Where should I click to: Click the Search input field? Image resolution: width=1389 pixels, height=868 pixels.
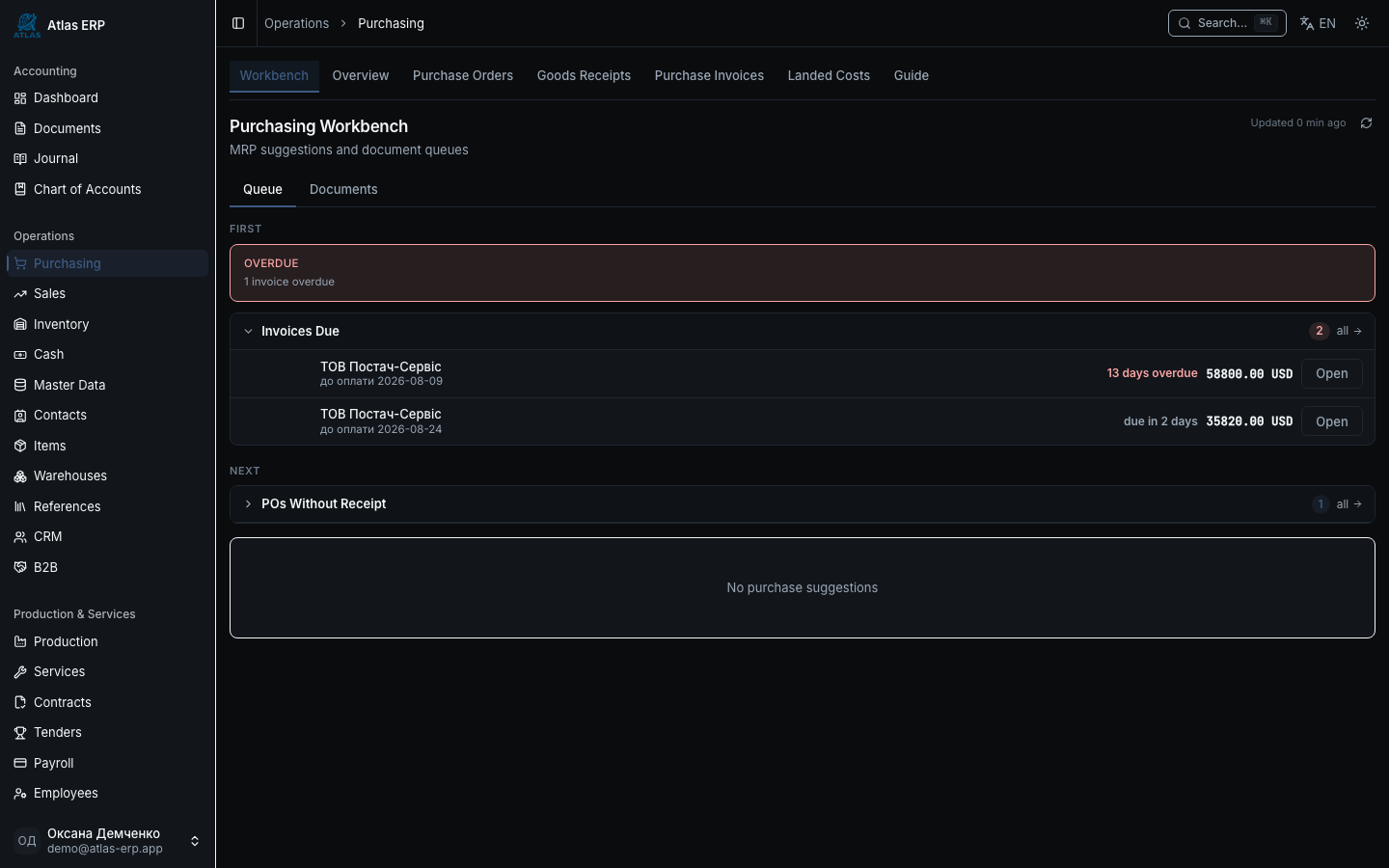coord(1227,23)
